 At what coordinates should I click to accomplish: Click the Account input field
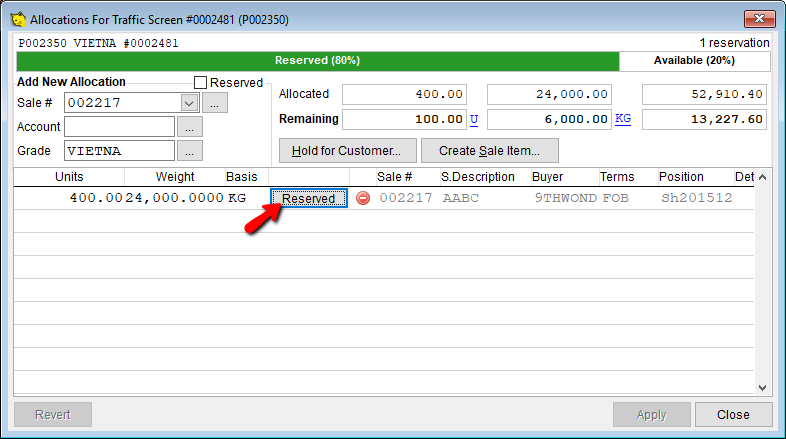click(x=119, y=127)
